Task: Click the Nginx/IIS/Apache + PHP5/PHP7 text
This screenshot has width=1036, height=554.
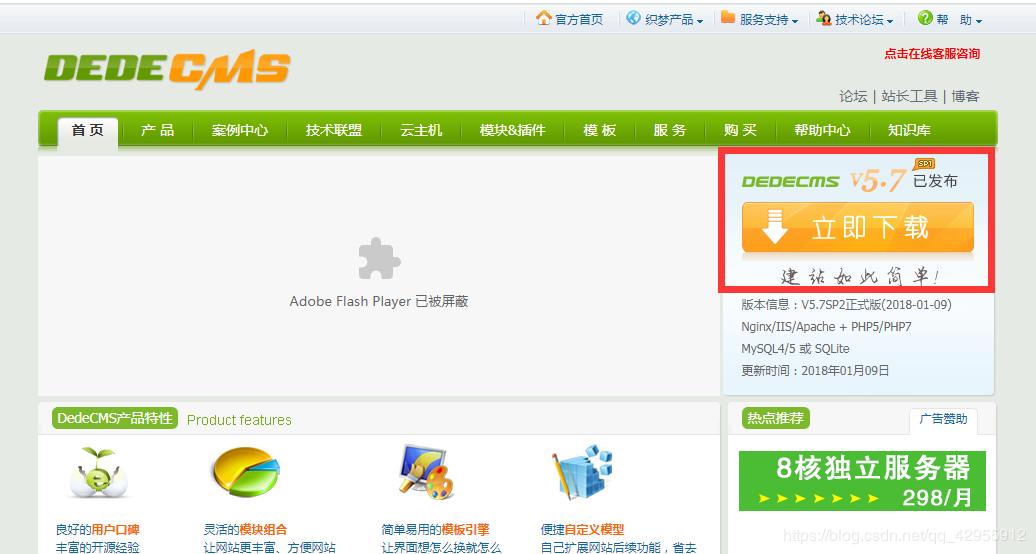Action: pos(827,327)
